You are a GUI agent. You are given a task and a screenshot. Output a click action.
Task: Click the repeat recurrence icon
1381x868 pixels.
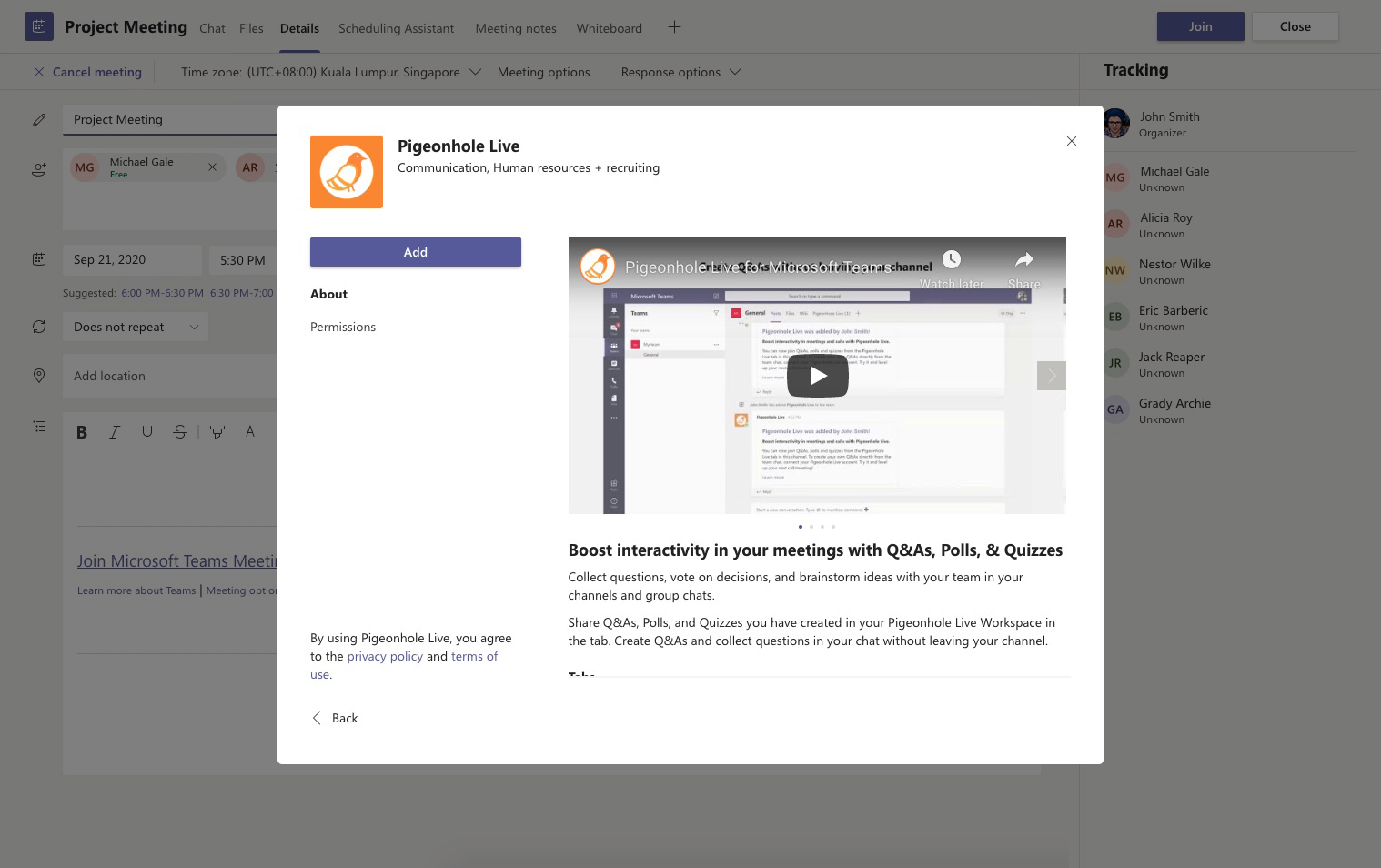[x=39, y=327]
